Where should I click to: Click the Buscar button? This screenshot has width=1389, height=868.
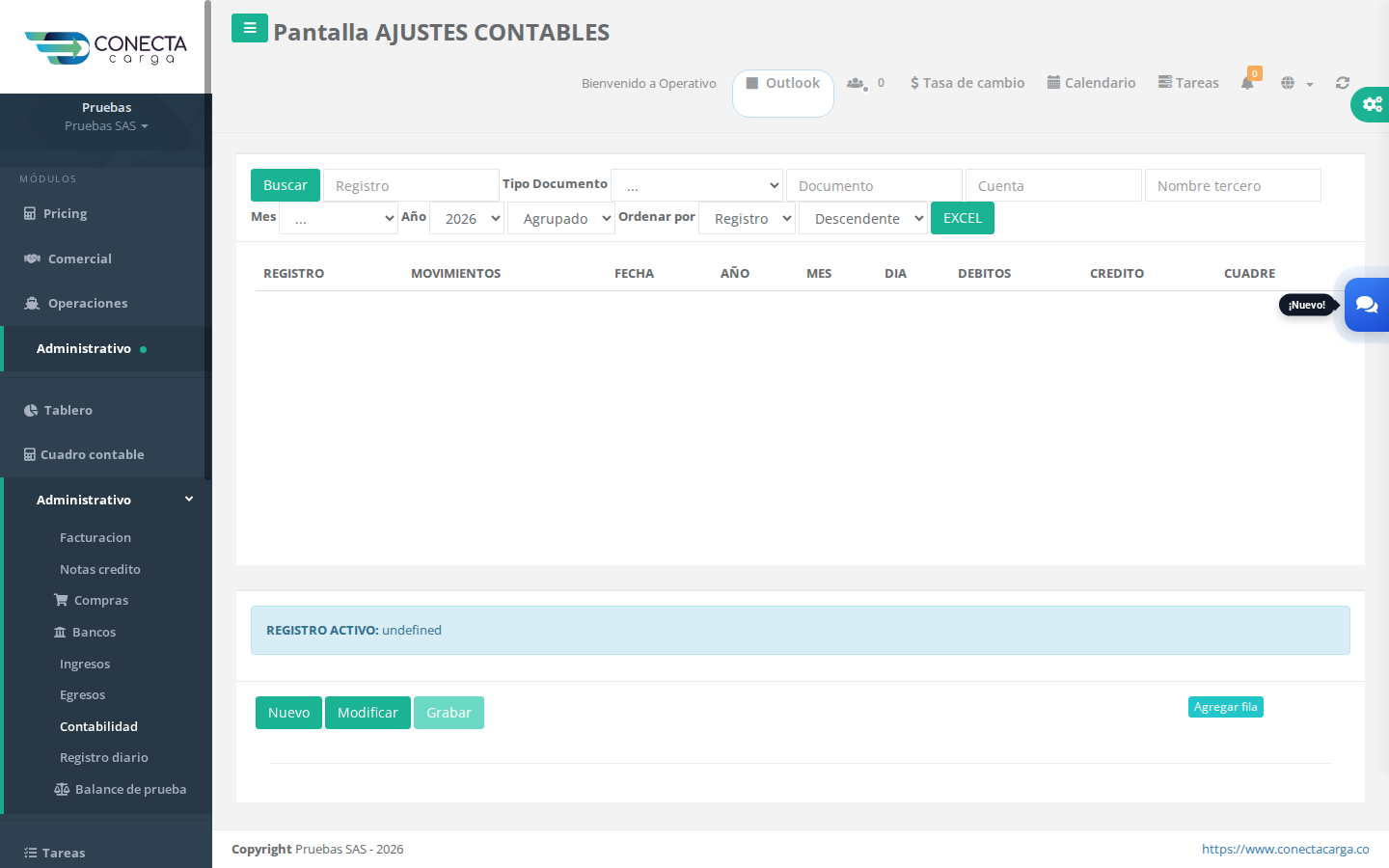tap(285, 185)
